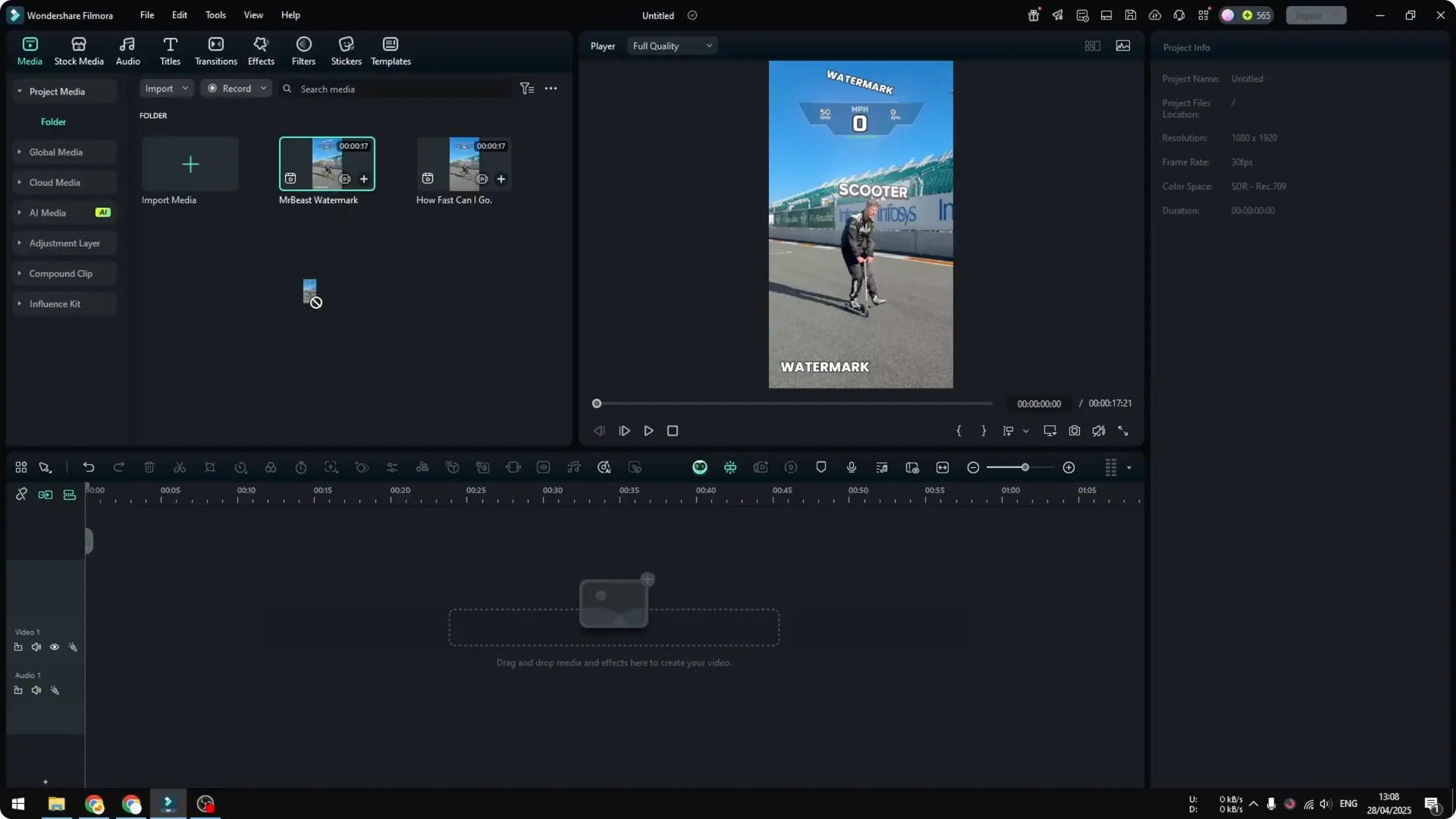Adjust the timeline zoom slider
The width and height of the screenshot is (1456, 819).
(1024, 467)
